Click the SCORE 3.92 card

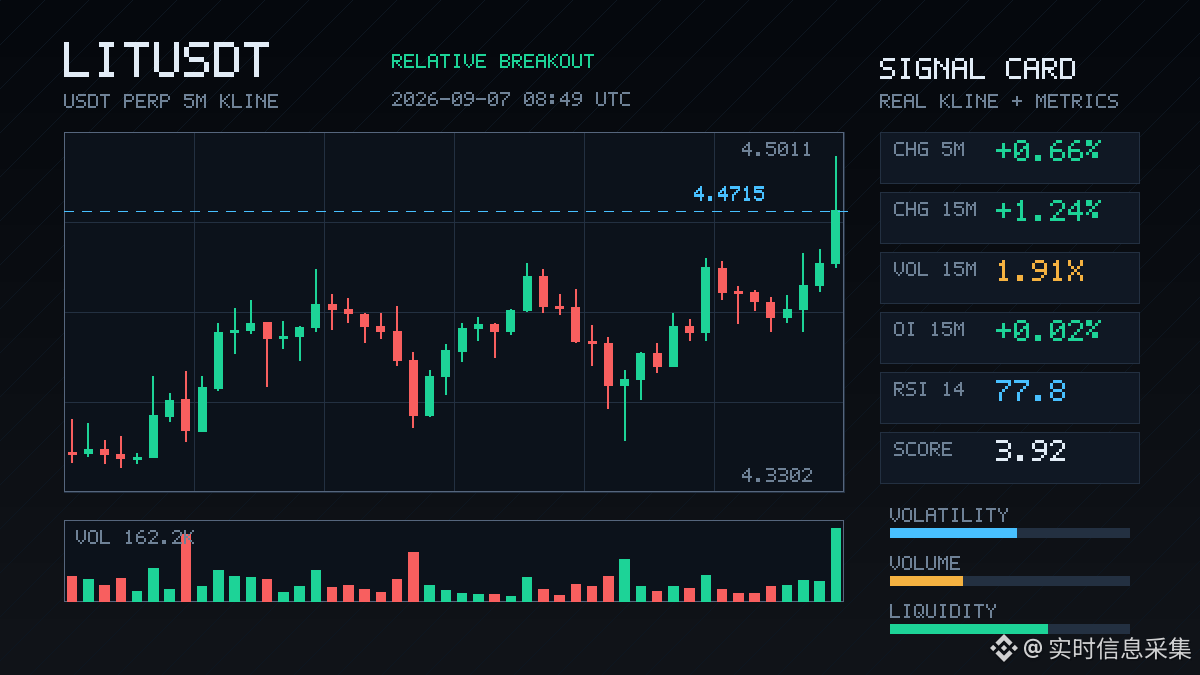[x=1009, y=458]
